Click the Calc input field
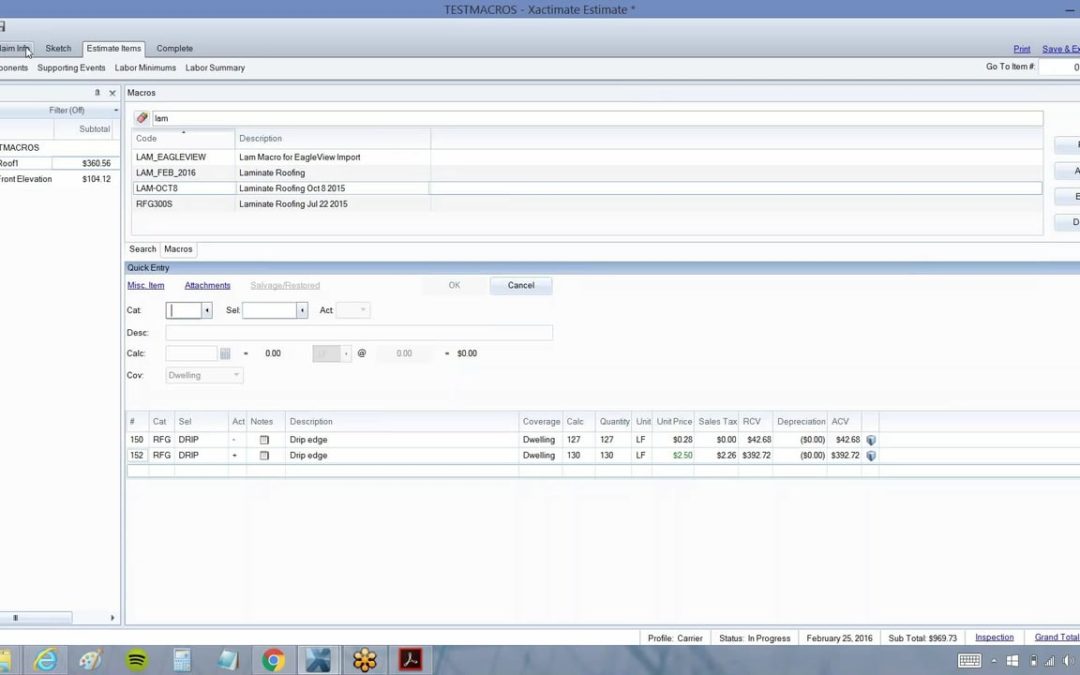The height and width of the screenshot is (675, 1080). coord(191,353)
